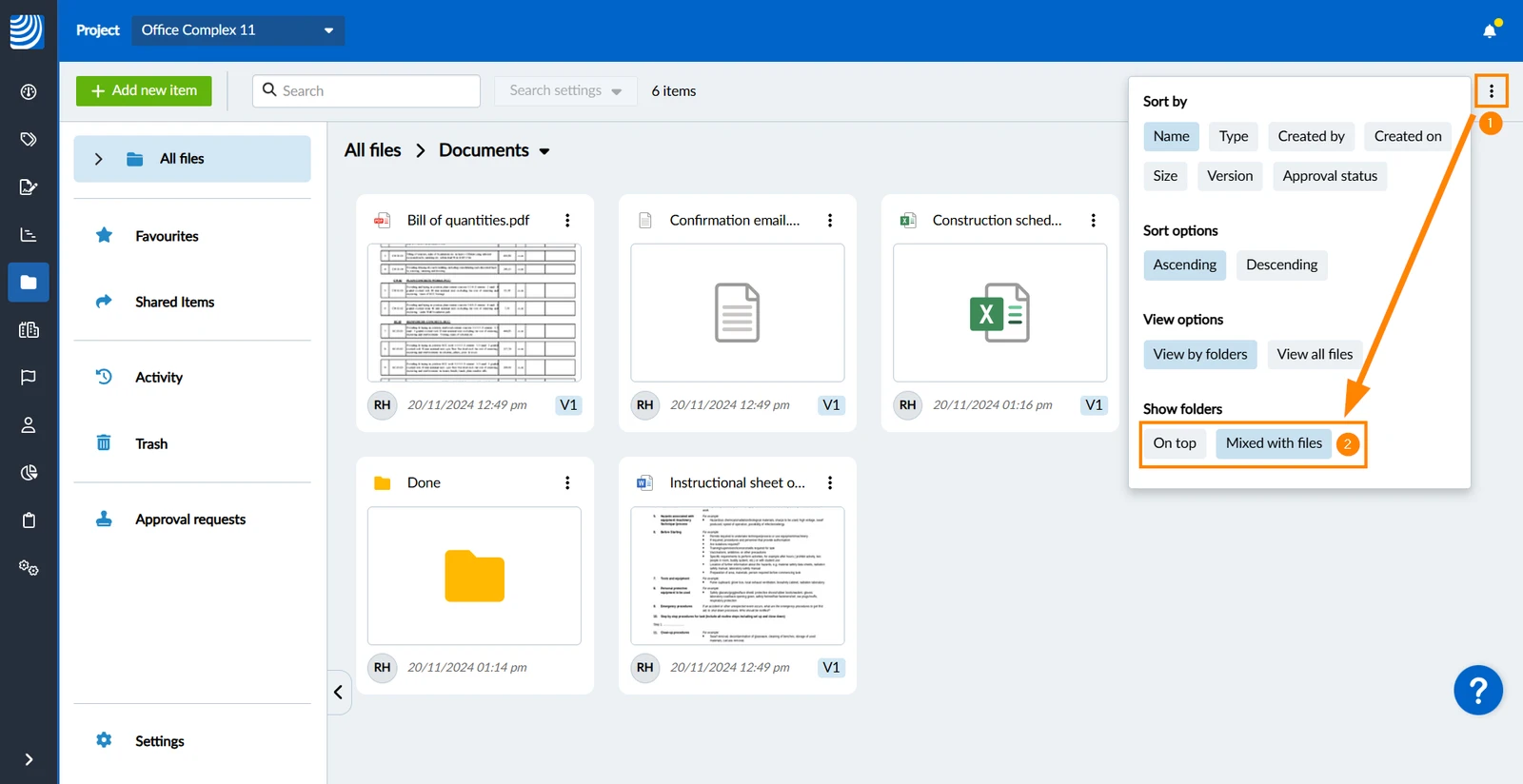Open the Office Complex 11 project dropdown
This screenshot has height=784, width=1523.
click(x=239, y=30)
